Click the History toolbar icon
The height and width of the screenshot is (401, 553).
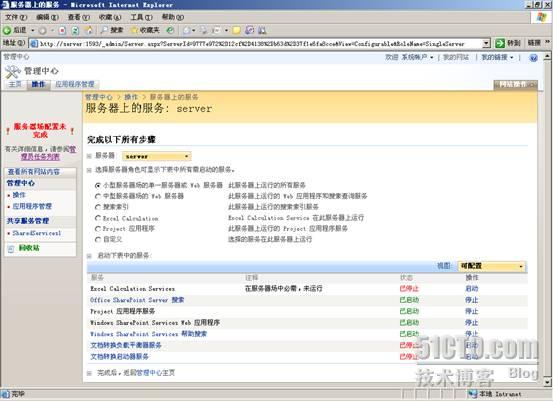tap(170, 30)
